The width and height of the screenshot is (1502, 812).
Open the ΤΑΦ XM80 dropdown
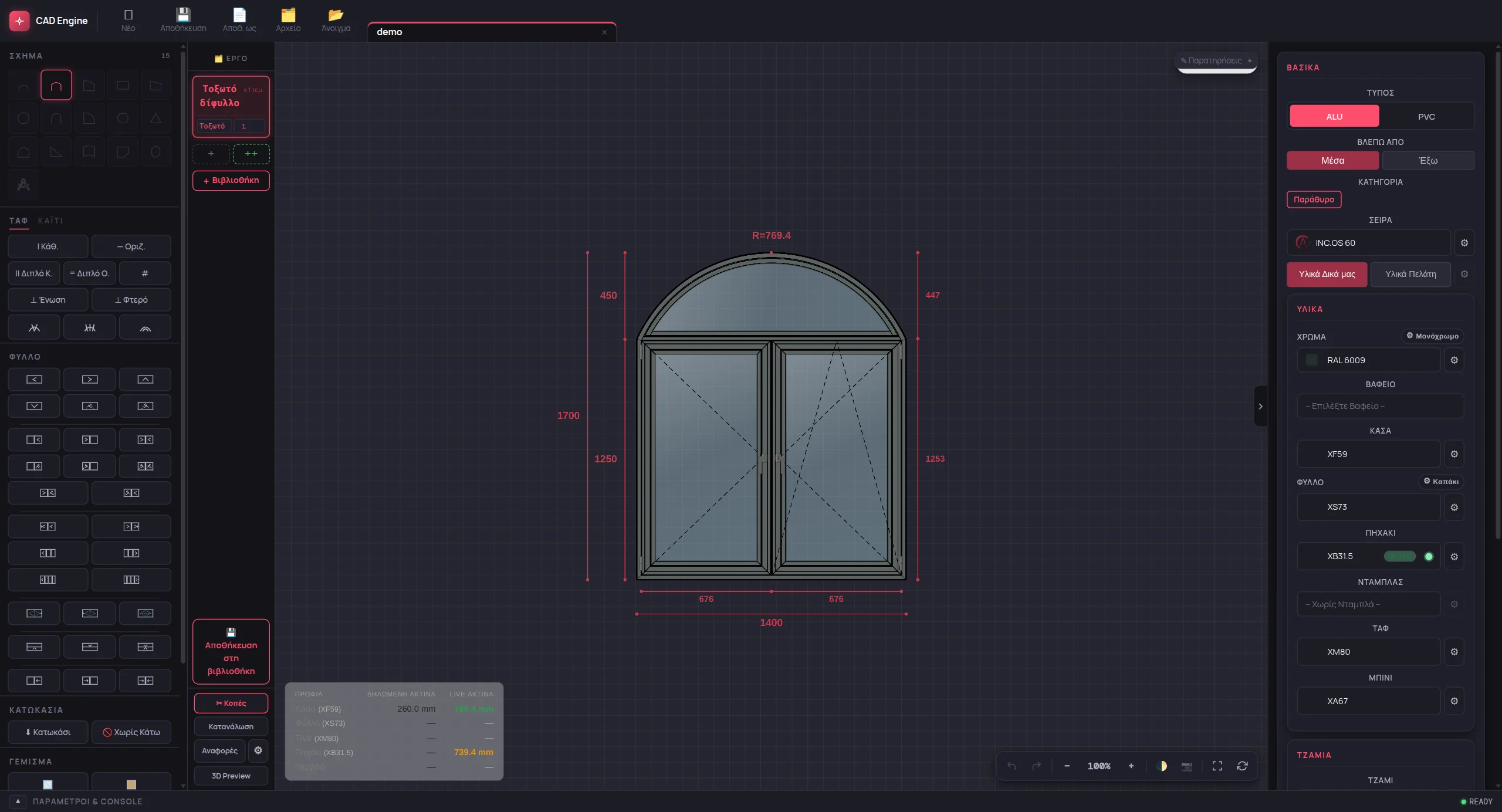pos(1369,652)
